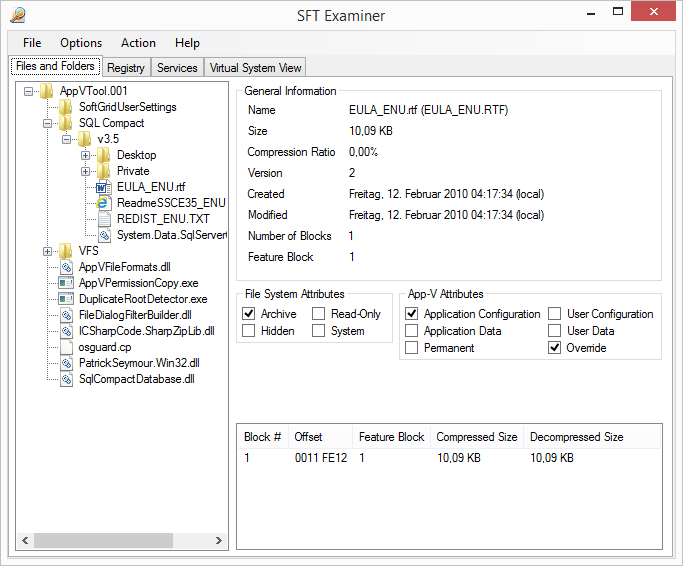Click the SFT Examiner app icon in title bar
The width and height of the screenshot is (683, 566).
pyautogui.click(x=17, y=15)
